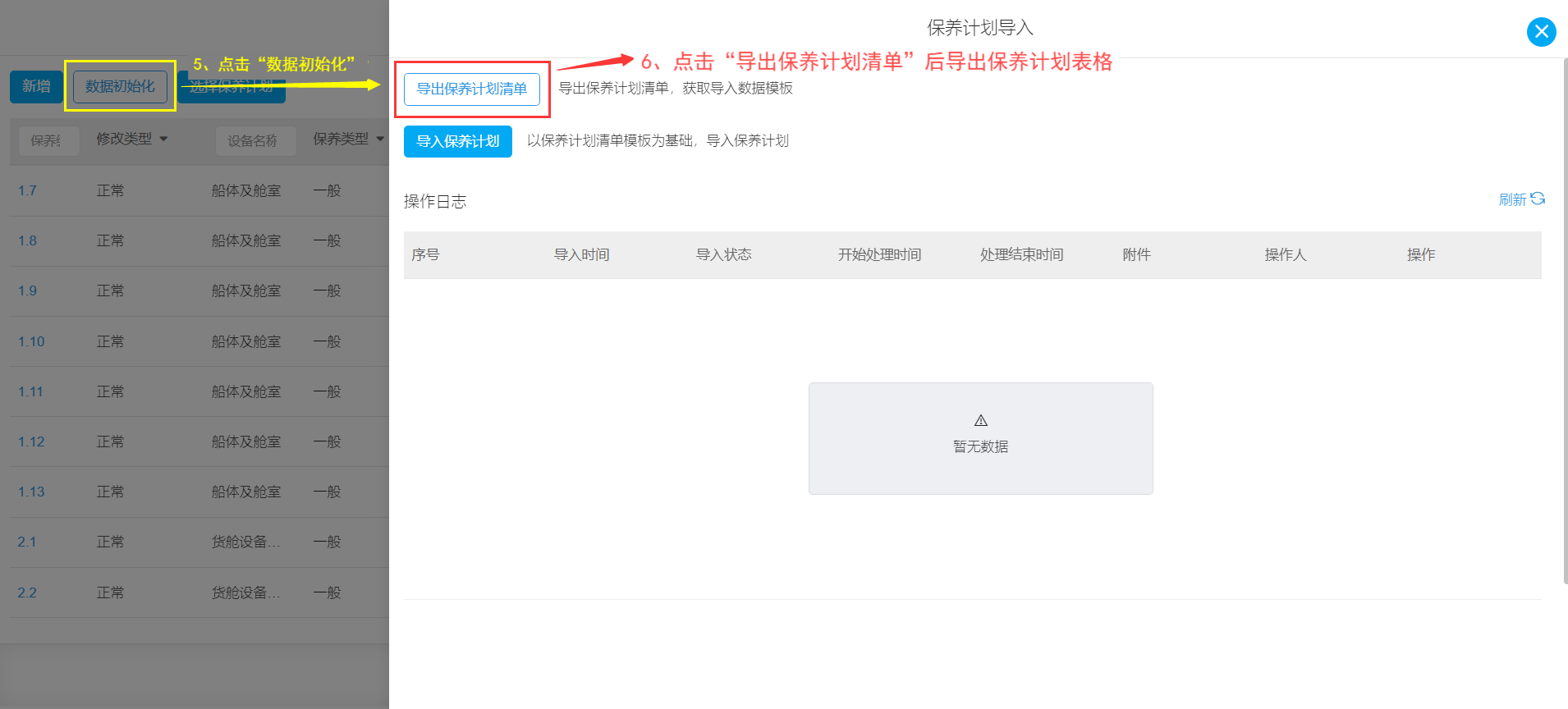Click the 序号 column header

(x=425, y=254)
